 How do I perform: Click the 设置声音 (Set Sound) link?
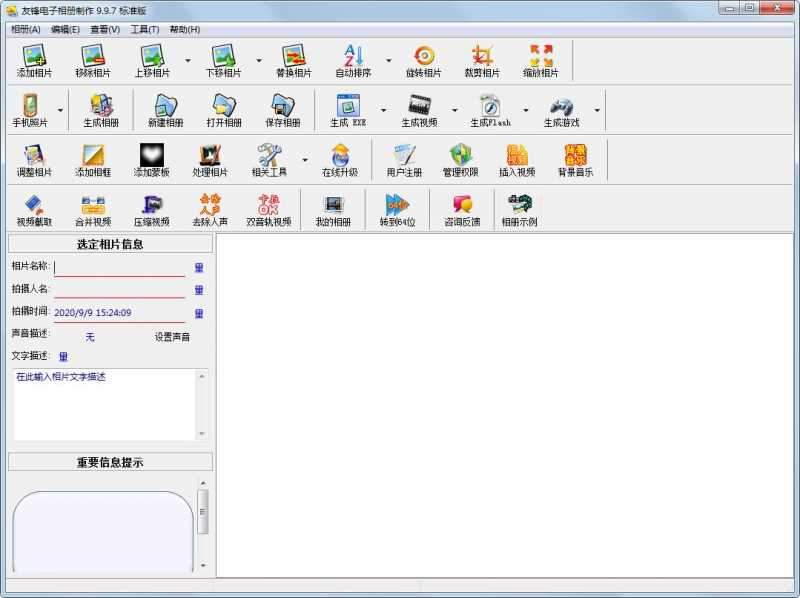coord(172,337)
